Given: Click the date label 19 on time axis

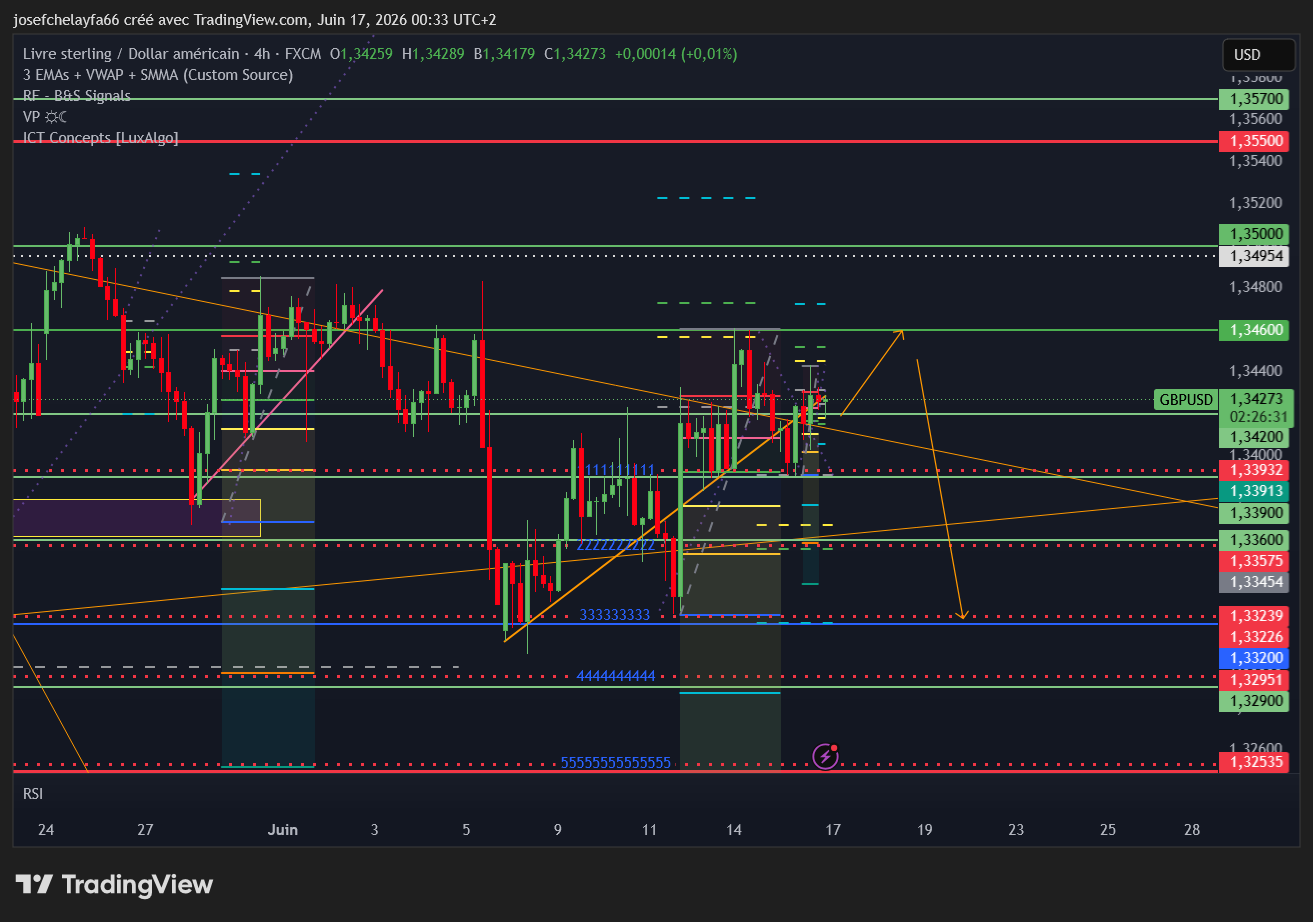Looking at the screenshot, I should point(925,829).
